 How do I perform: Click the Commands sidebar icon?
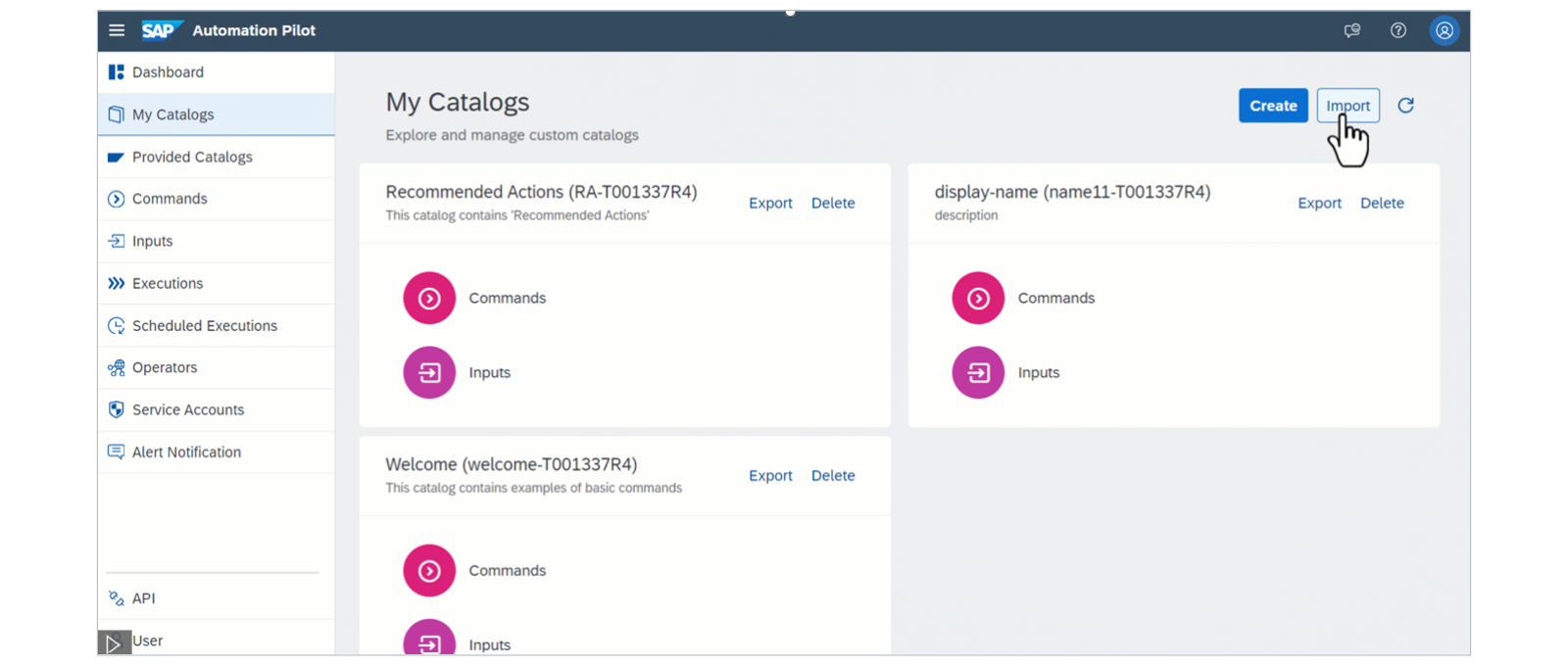[116, 199]
